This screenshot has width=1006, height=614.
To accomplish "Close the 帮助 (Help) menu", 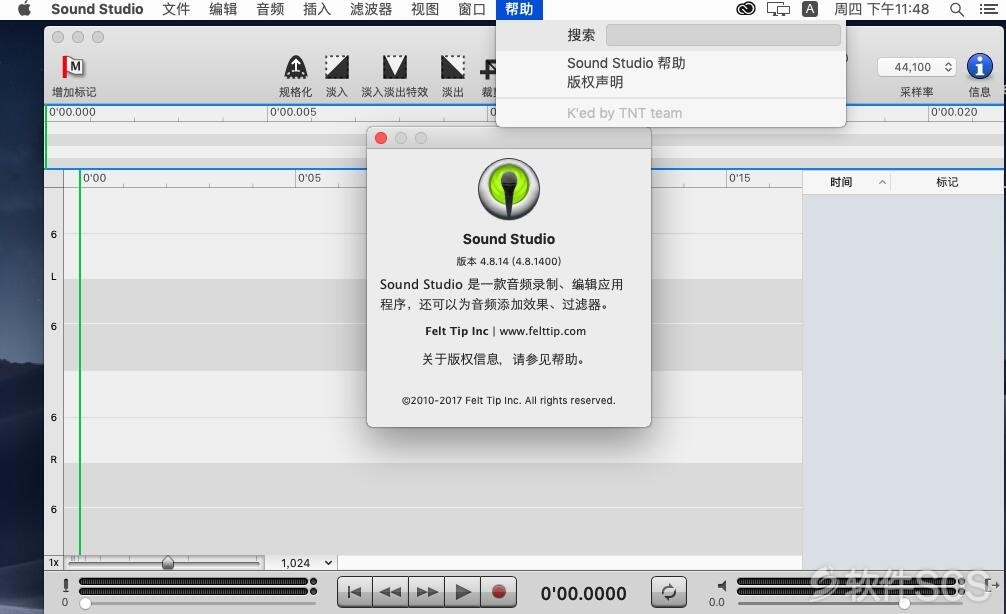I will pos(519,9).
